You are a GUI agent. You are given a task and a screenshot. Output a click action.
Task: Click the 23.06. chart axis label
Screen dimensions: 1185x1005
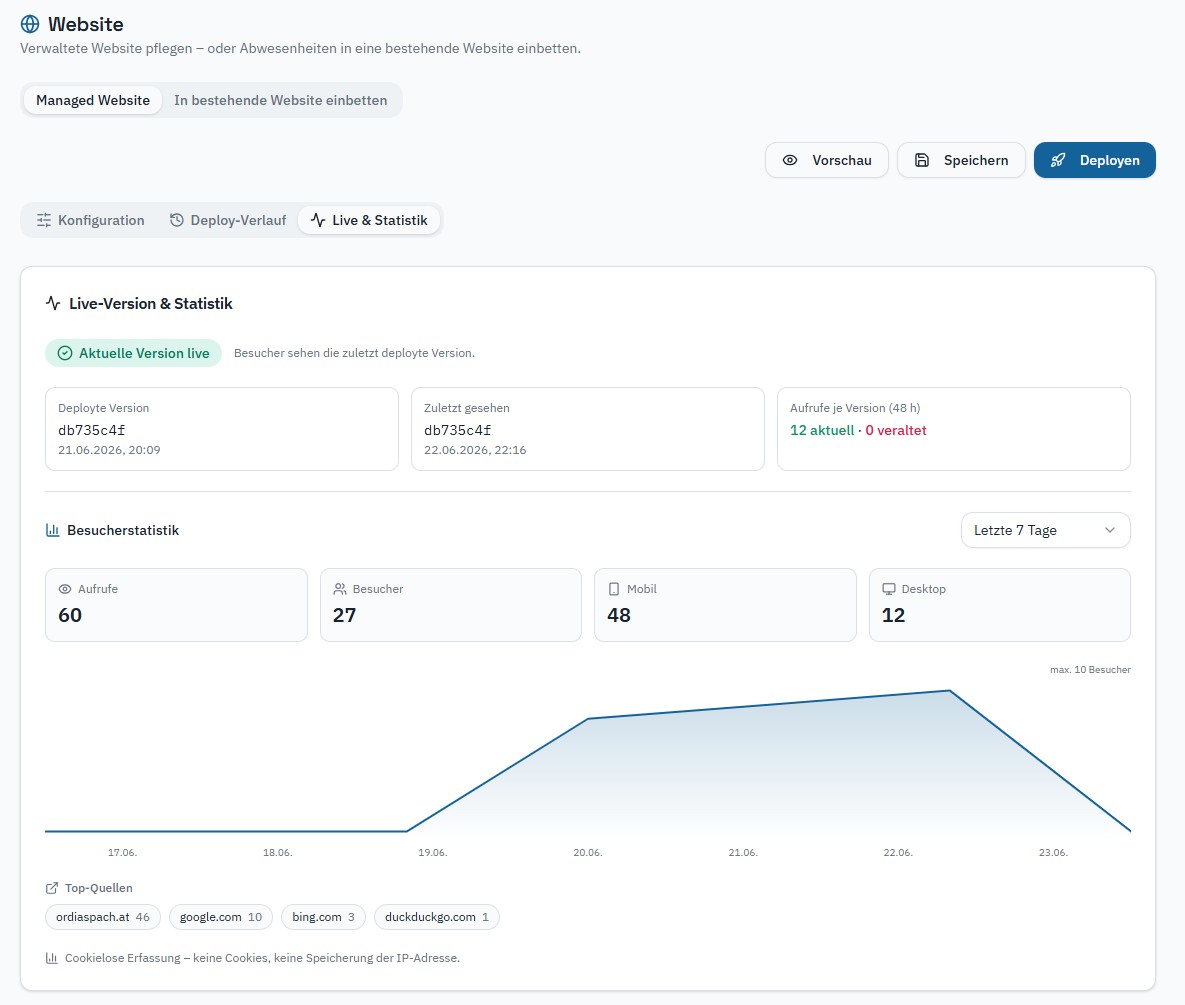click(x=1054, y=852)
